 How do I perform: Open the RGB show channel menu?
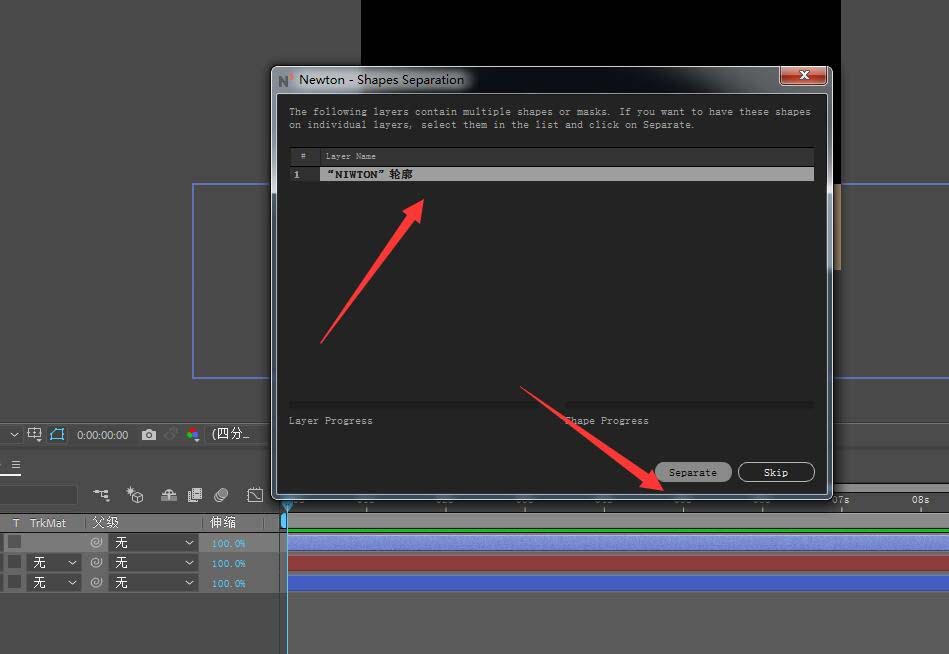(x=193, y=434)
